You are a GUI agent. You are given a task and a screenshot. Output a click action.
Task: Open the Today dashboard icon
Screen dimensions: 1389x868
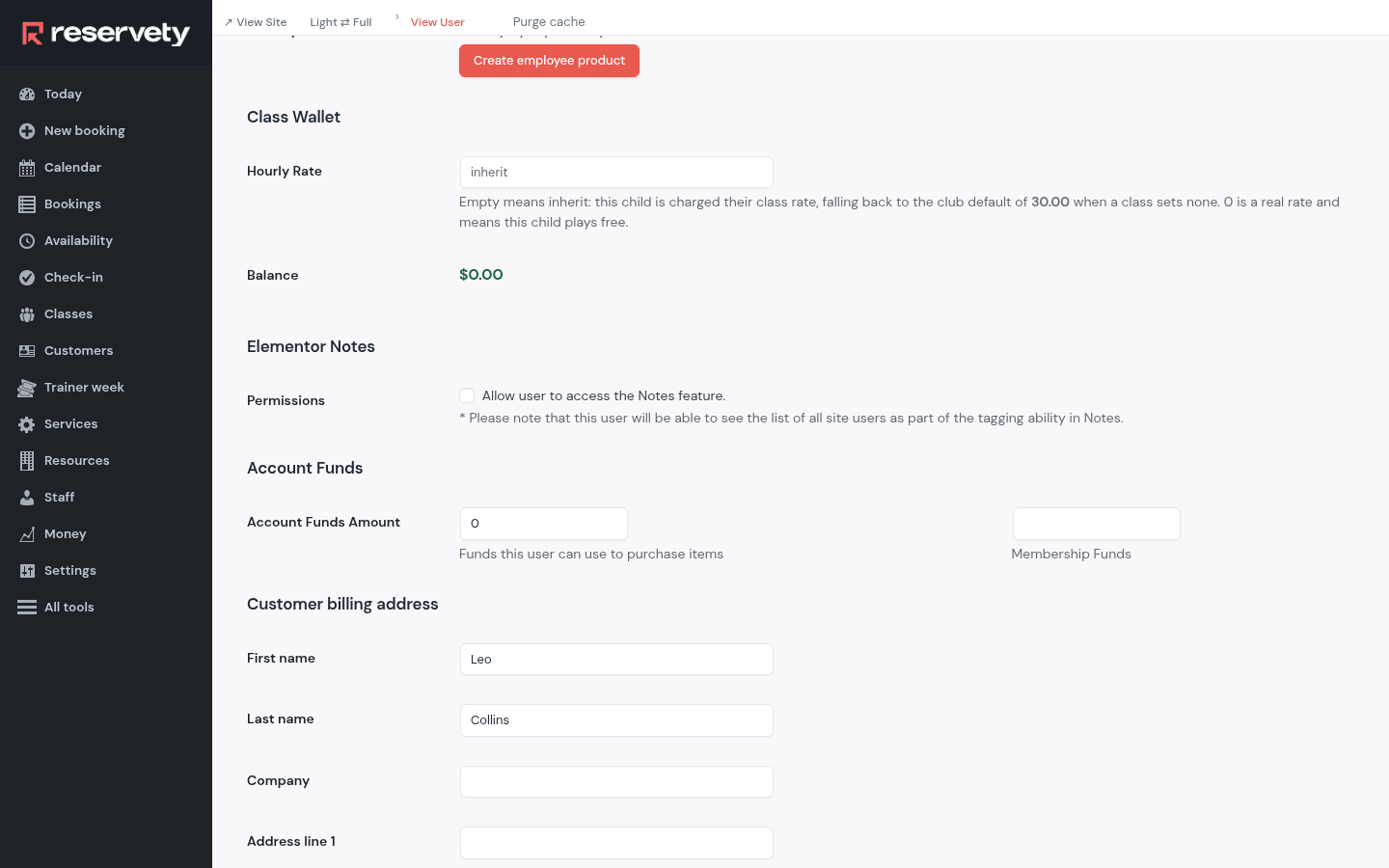[27, 95]
